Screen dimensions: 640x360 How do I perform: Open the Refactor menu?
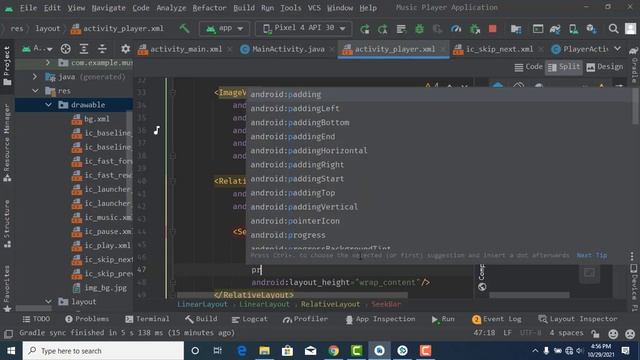coord(209,8)
